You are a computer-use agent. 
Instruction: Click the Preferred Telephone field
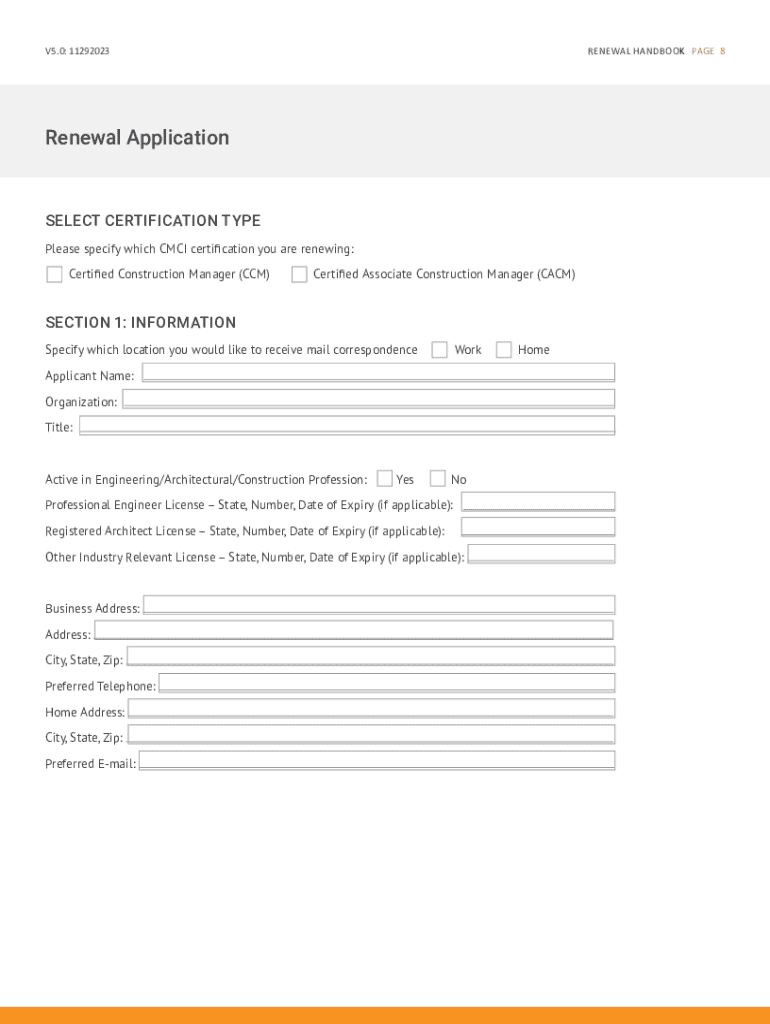[387, 683]
